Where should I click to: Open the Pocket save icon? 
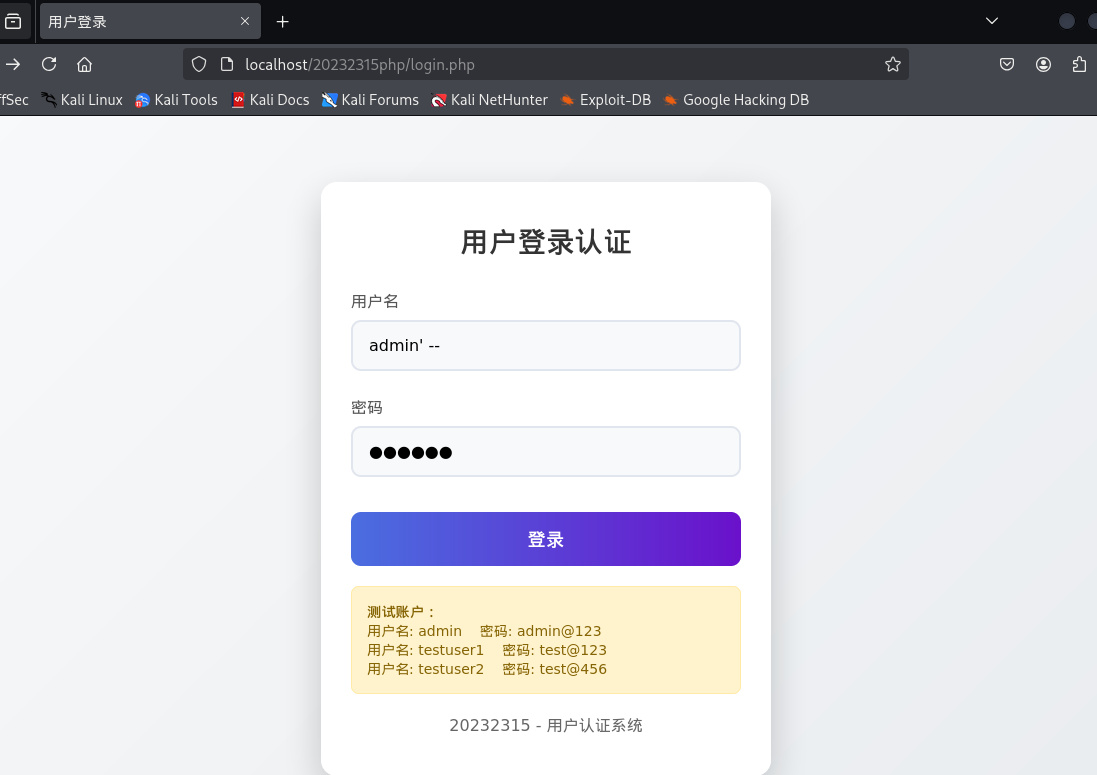click(x=1007, y=64)
